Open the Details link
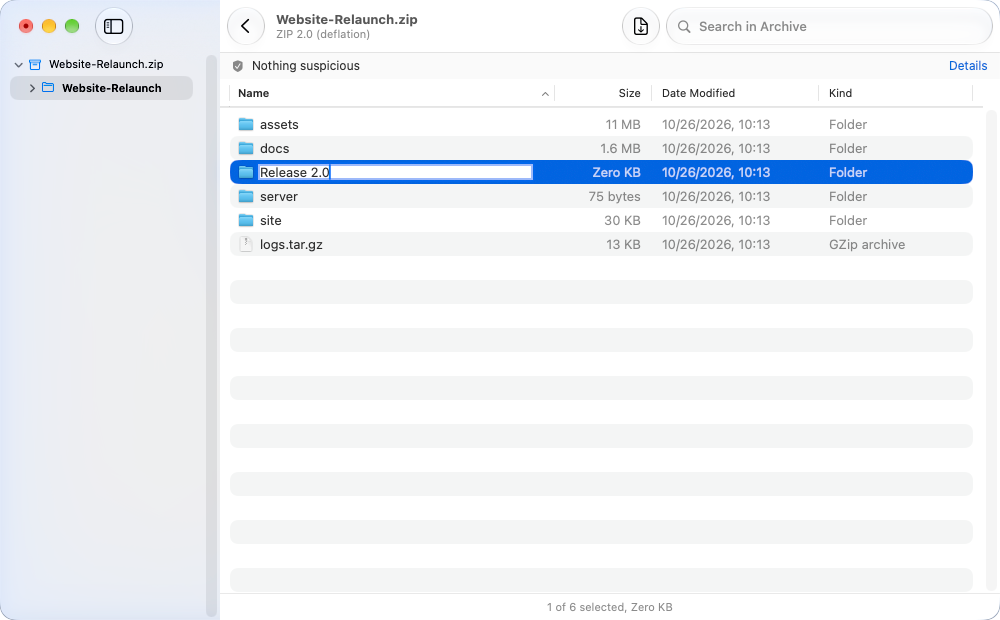1000x620 pixels. click(x=967, y=66)
